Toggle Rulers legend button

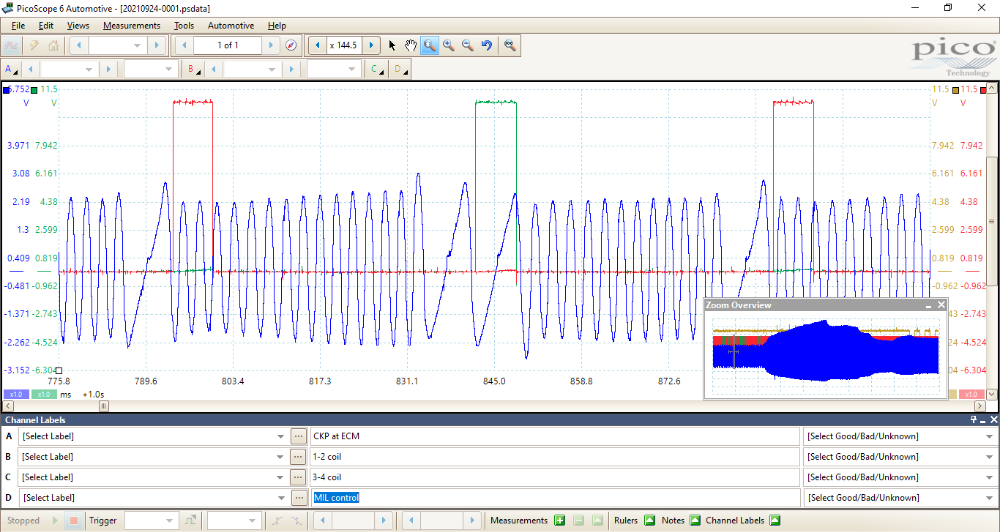click(649, 521)
